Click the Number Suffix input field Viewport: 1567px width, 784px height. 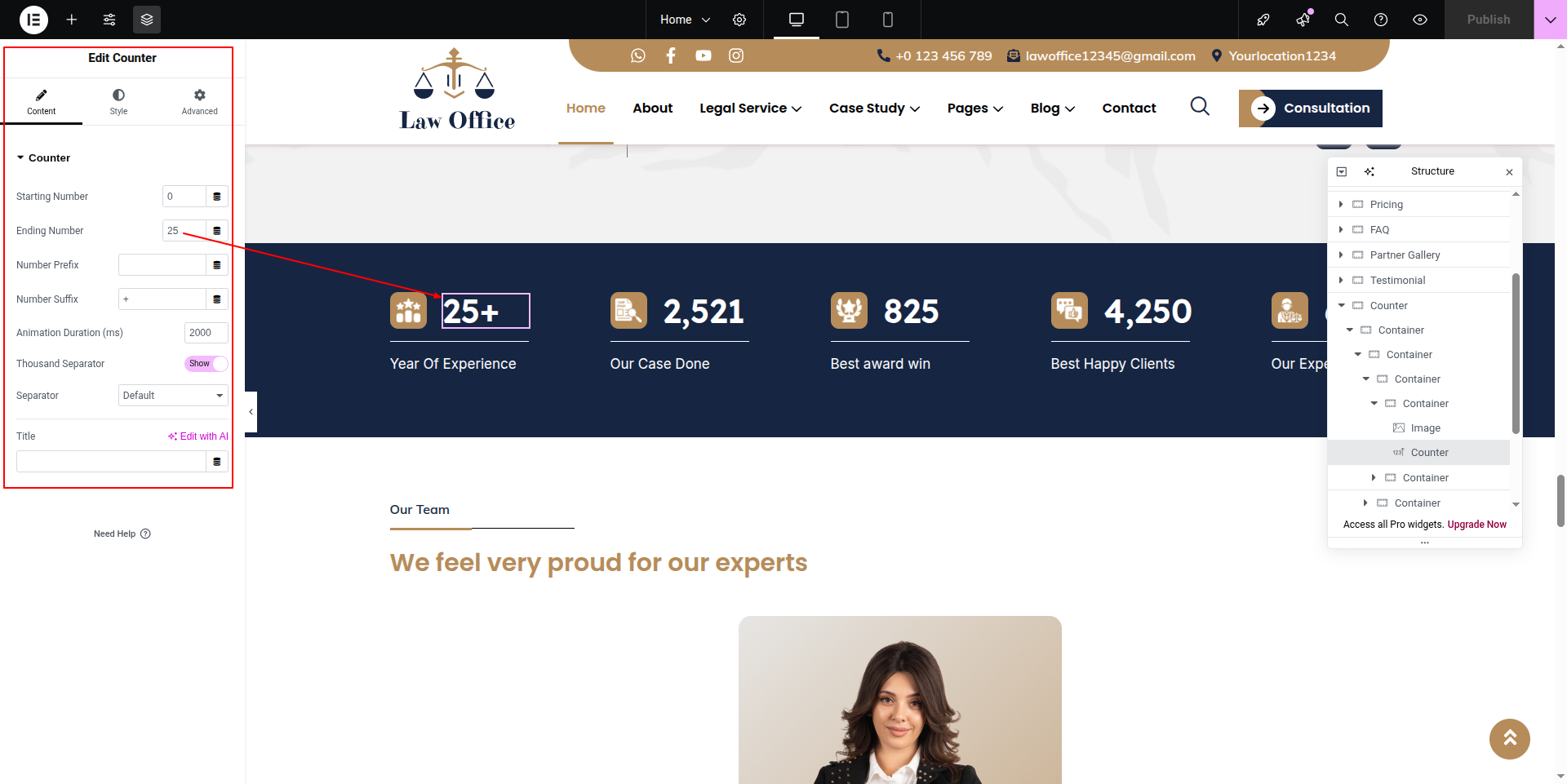pos(162,299)
